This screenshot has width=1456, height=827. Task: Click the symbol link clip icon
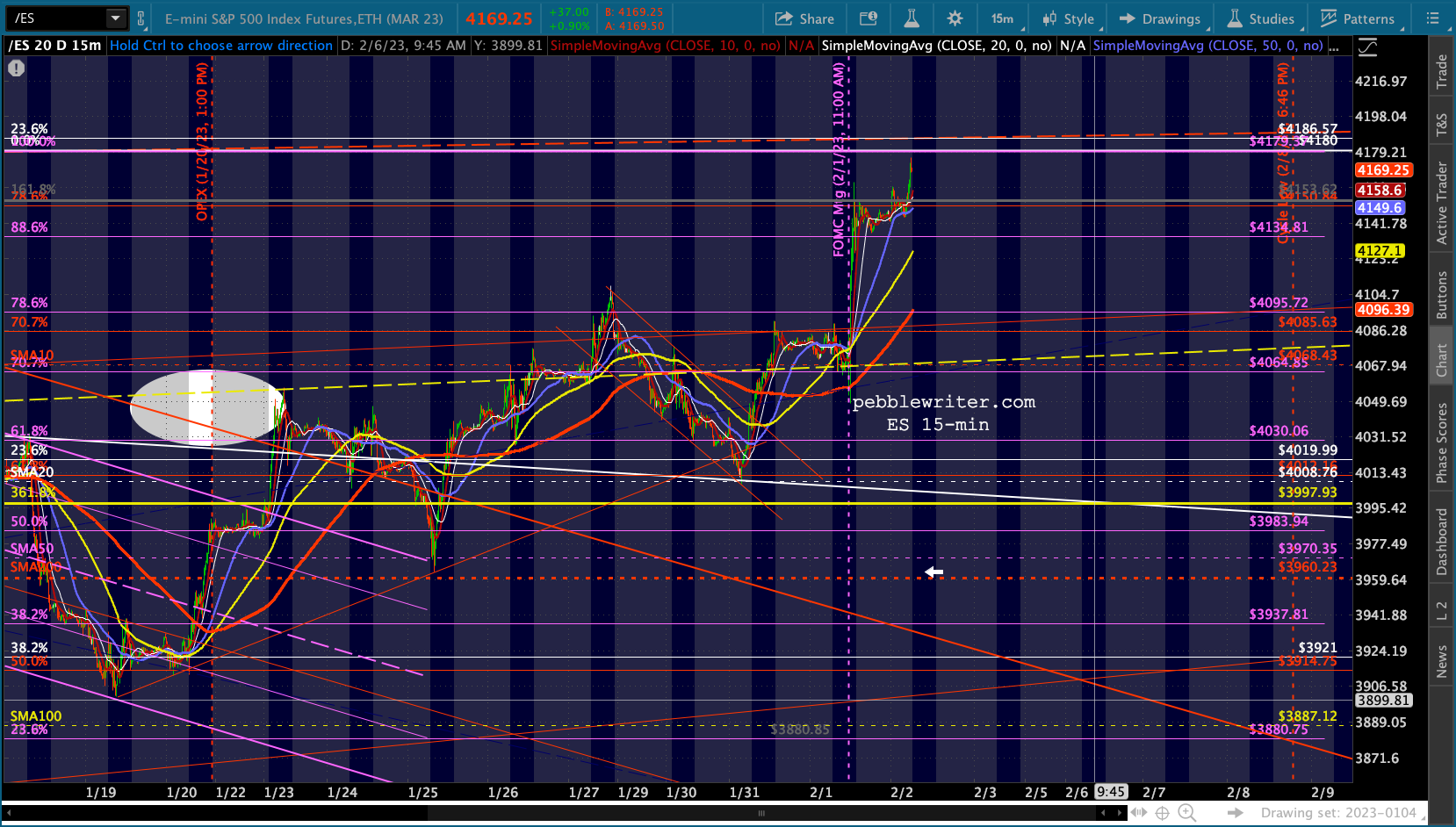(141, 18)
